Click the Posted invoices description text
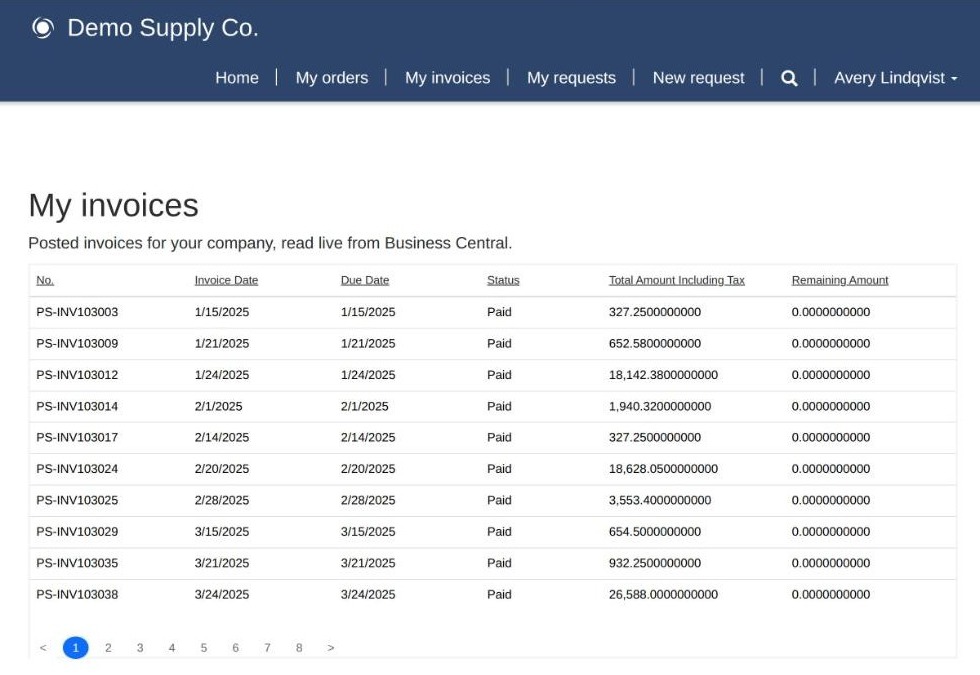 click(270, 243)
